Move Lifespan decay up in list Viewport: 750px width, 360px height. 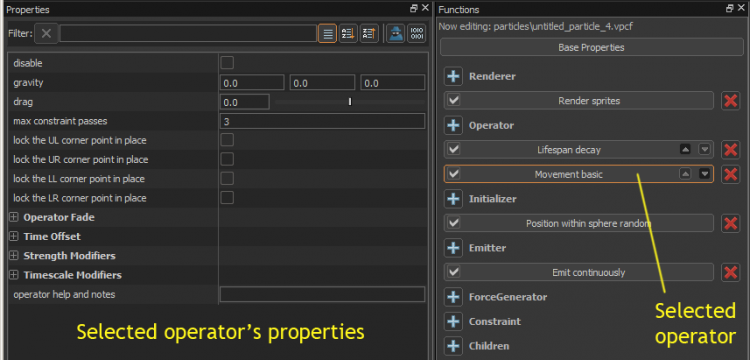(x=685, y=149)
